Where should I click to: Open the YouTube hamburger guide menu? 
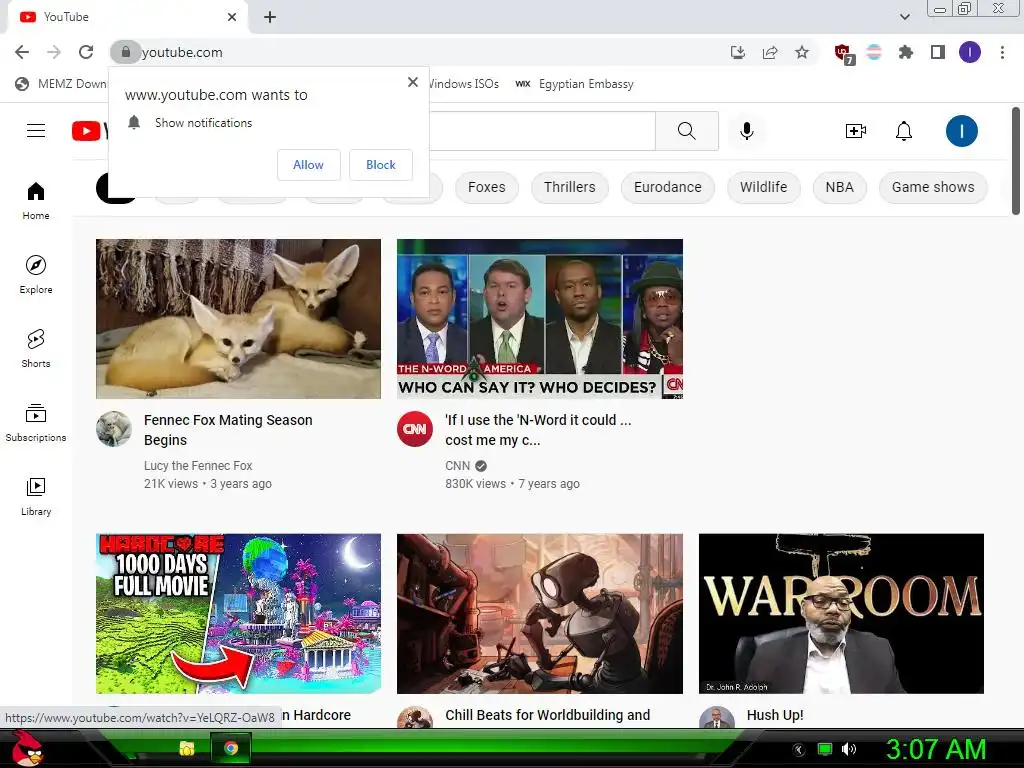(36, 131)
